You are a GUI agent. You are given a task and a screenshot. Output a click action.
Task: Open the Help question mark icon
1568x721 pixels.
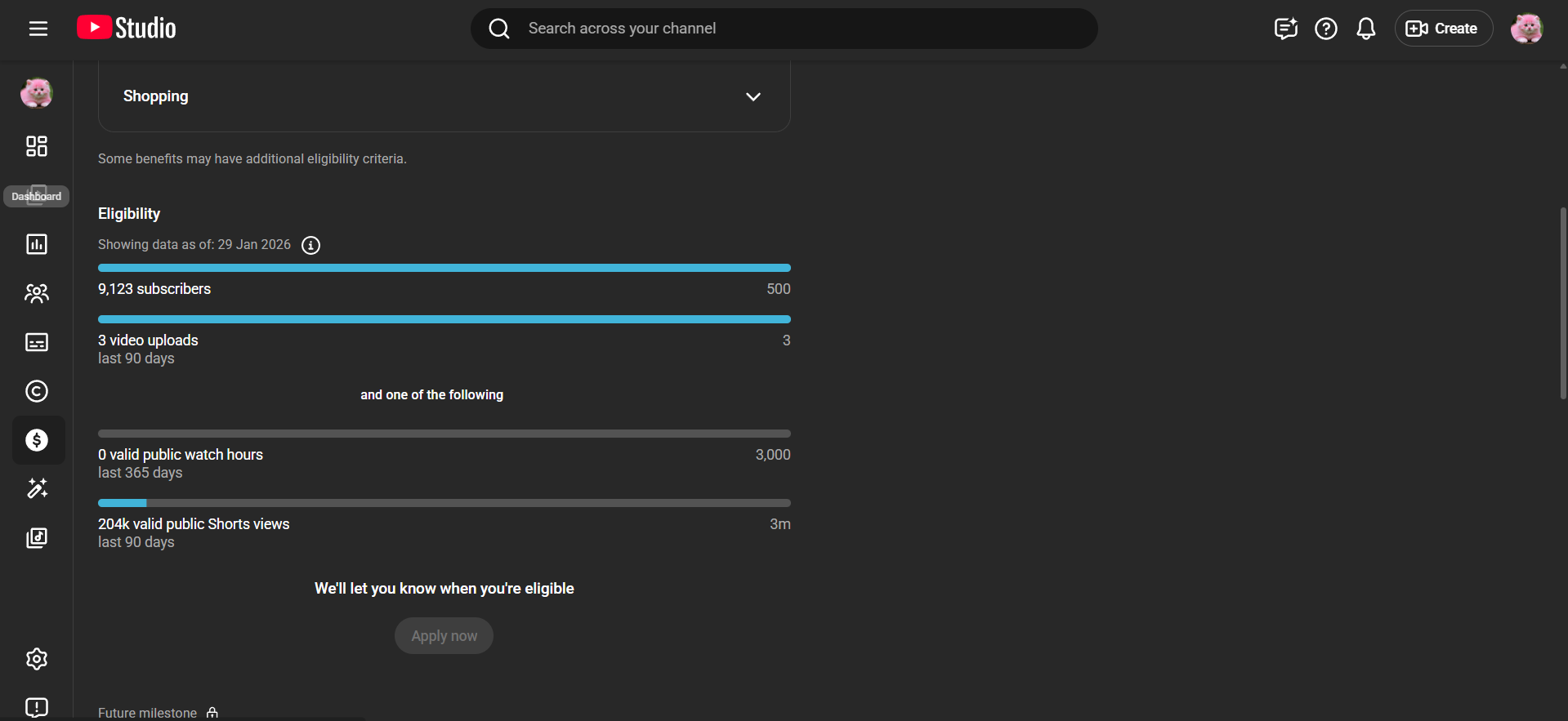tap(1325, 29)
